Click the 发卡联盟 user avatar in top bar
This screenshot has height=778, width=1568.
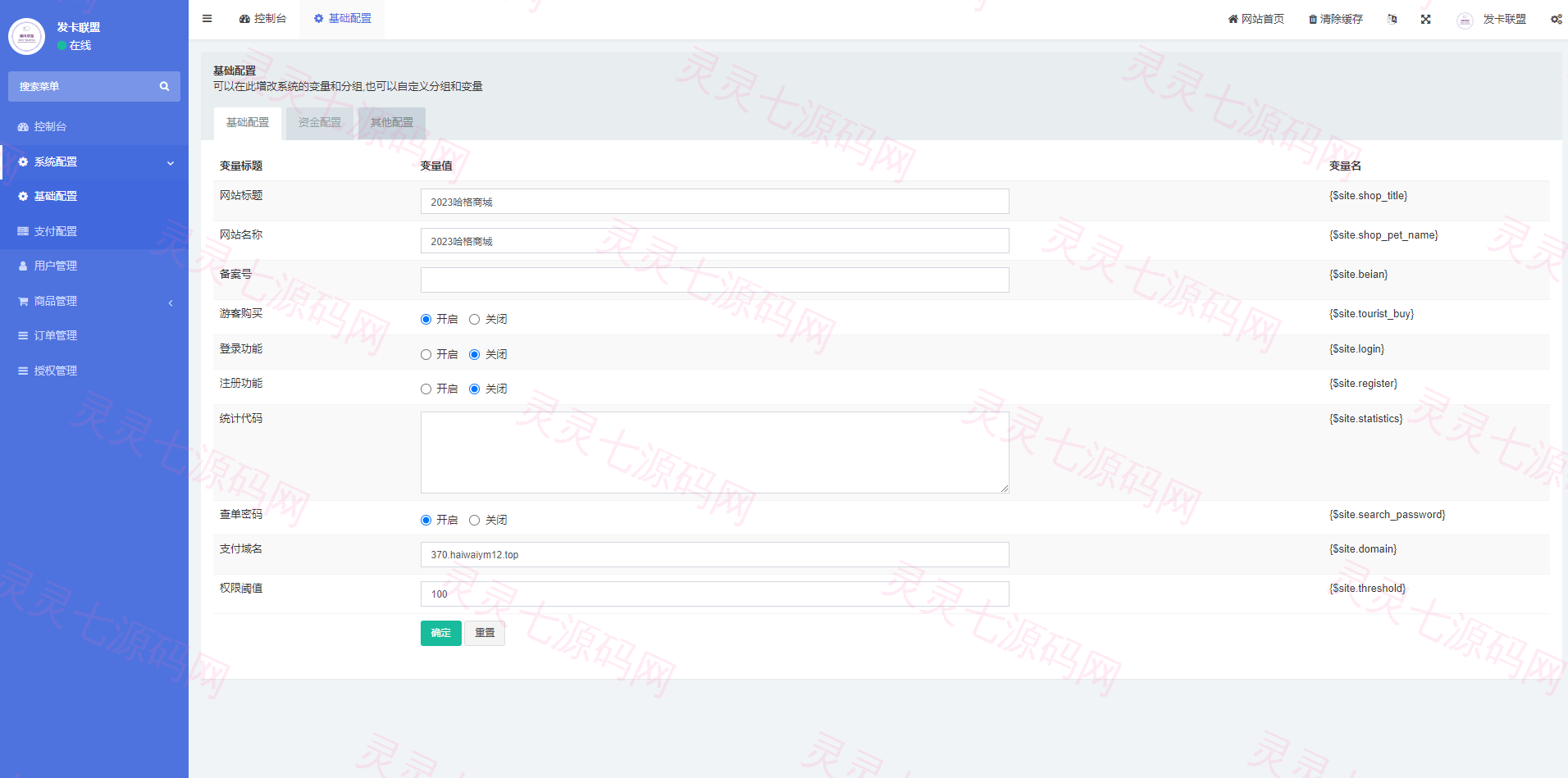coord(1465,20)
